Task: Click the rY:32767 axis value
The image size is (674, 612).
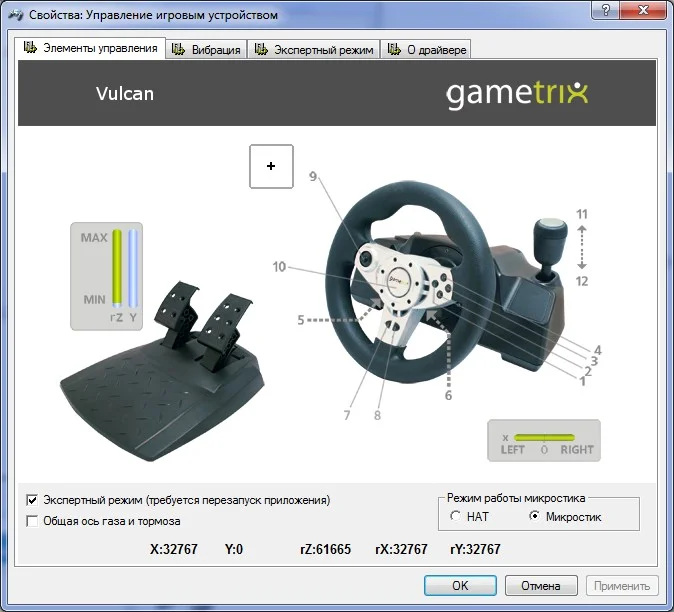Action: pos(475,549)
